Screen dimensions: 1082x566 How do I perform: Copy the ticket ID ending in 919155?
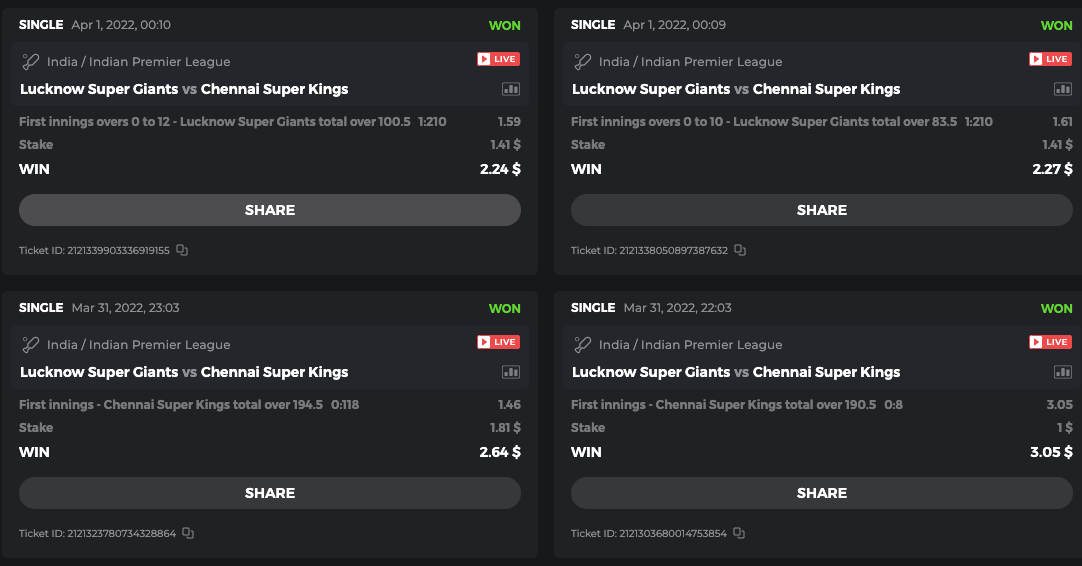182,250
